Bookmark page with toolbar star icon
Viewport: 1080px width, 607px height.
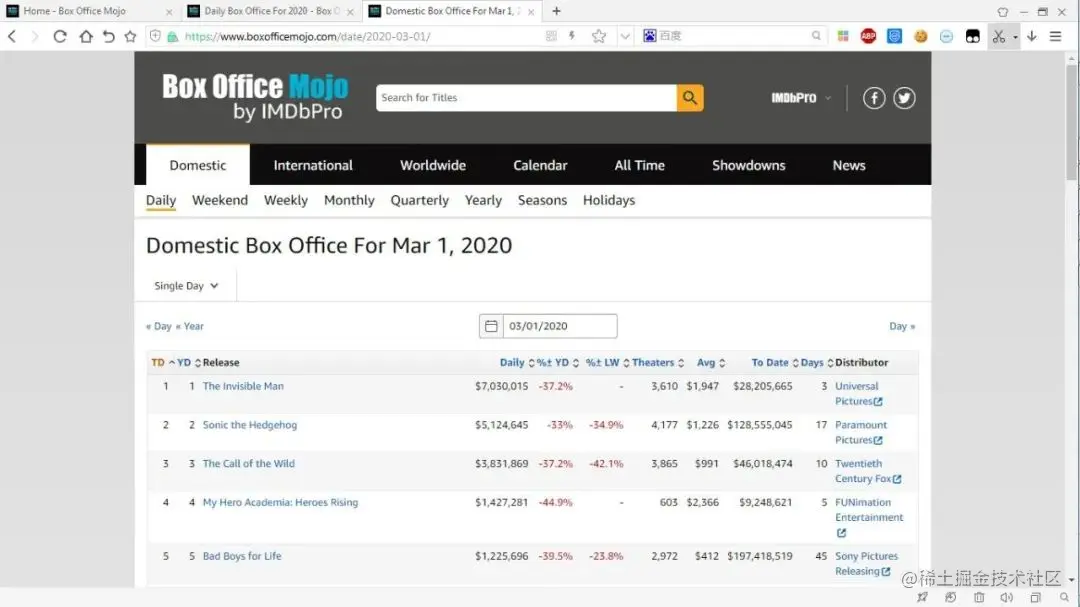click(x=130, y=37)
